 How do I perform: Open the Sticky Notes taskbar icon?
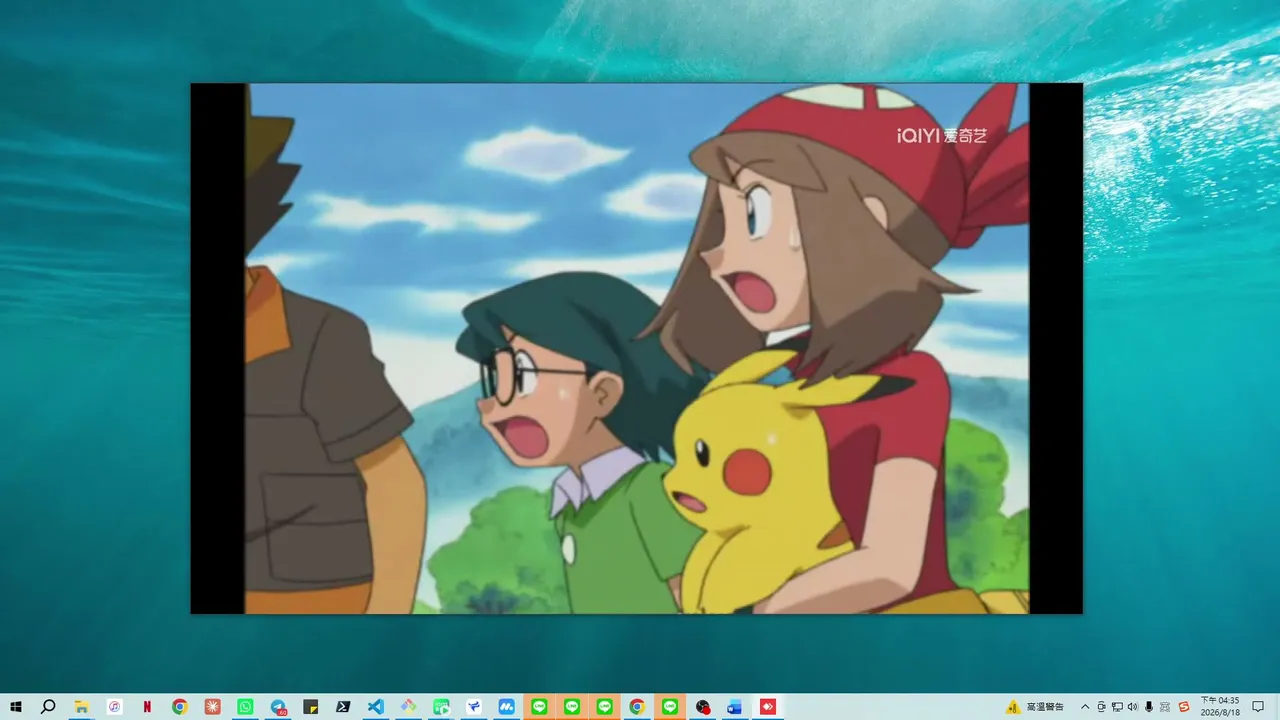pos(310,706)
